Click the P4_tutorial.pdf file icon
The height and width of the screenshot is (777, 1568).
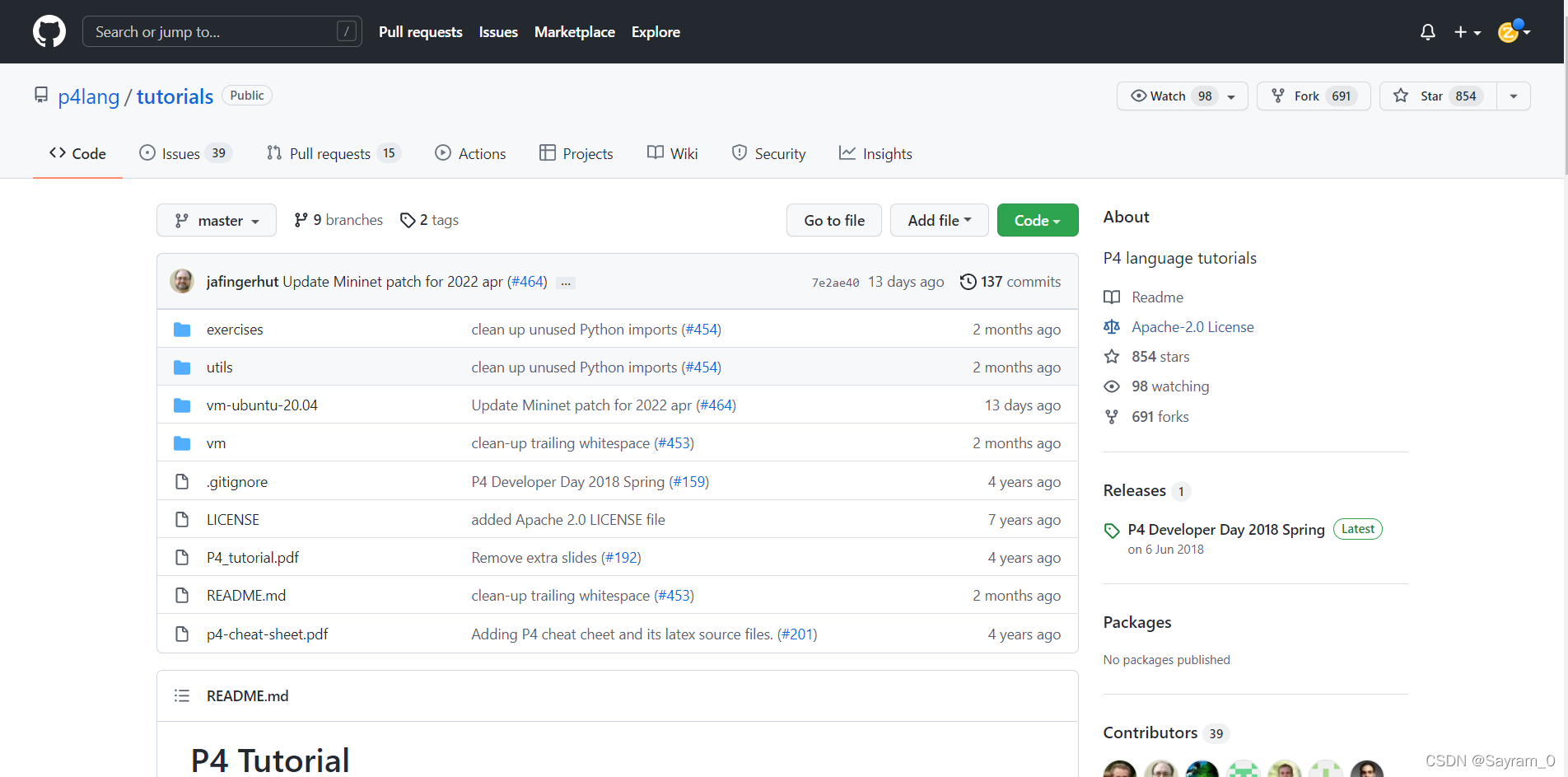[x=182, y=558]
